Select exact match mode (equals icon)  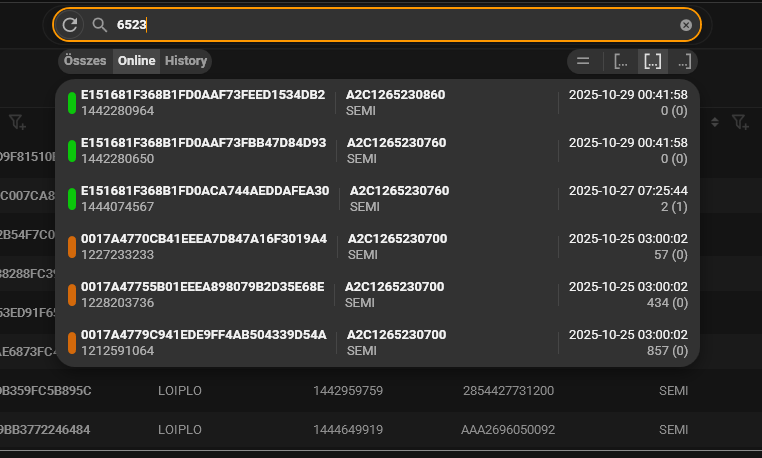583,61
